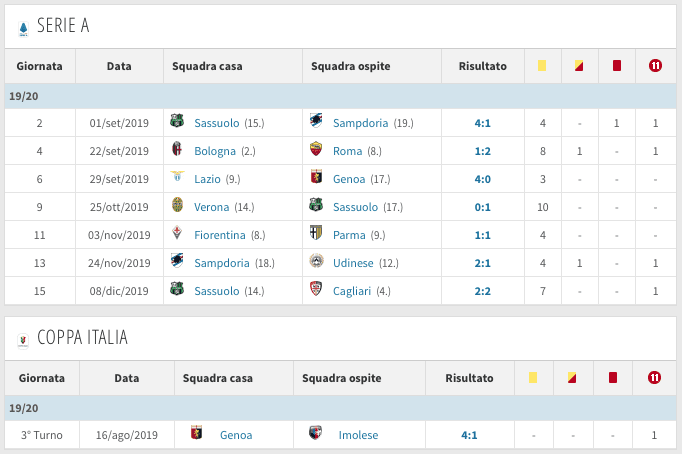Click the red card column header in Serie A
This screenshot has width=682, height=454.
(617, 67)
